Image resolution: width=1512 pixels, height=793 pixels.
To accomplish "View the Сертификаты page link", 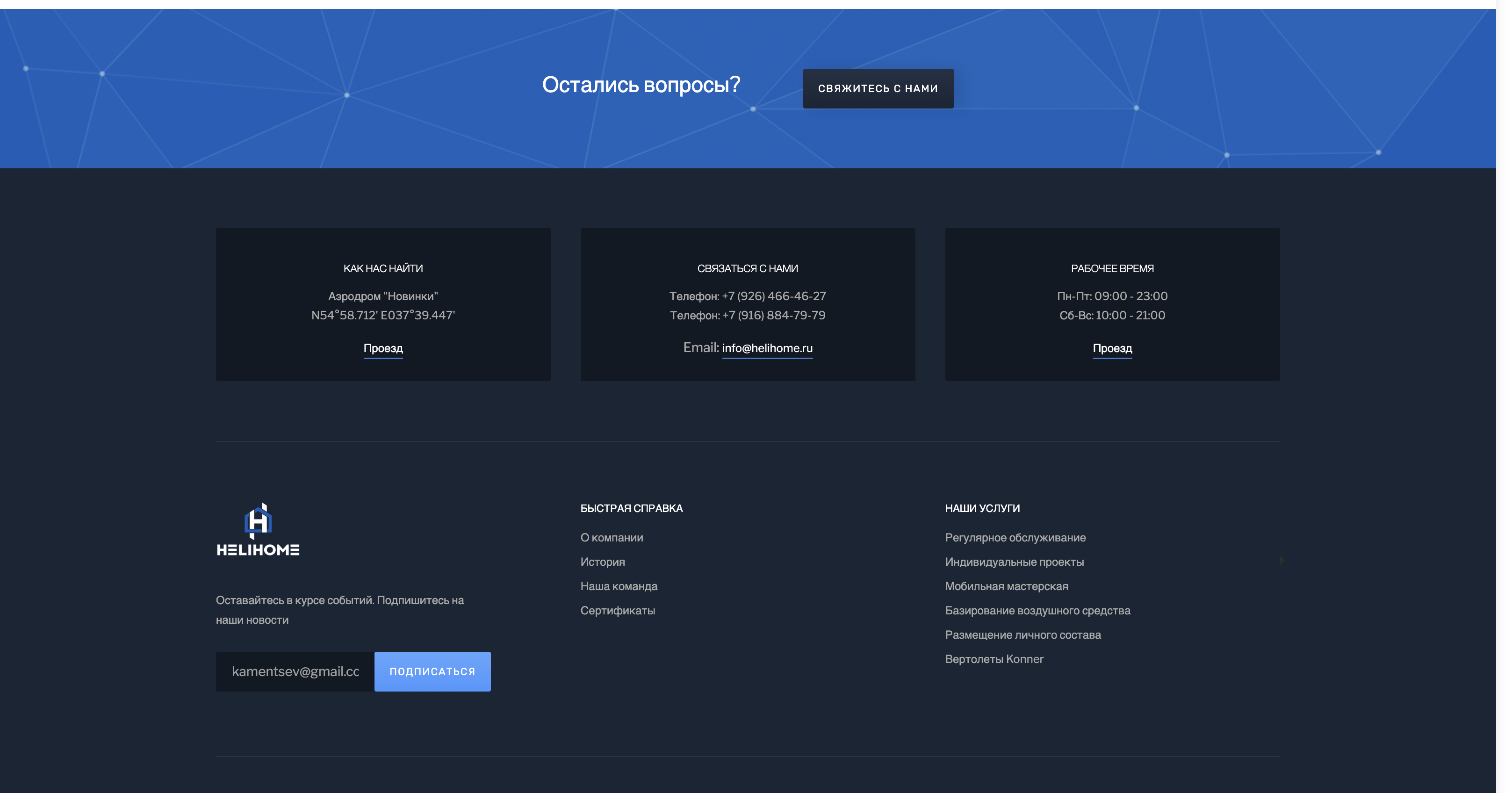I will pyautogui.click(x=618, y=611).
